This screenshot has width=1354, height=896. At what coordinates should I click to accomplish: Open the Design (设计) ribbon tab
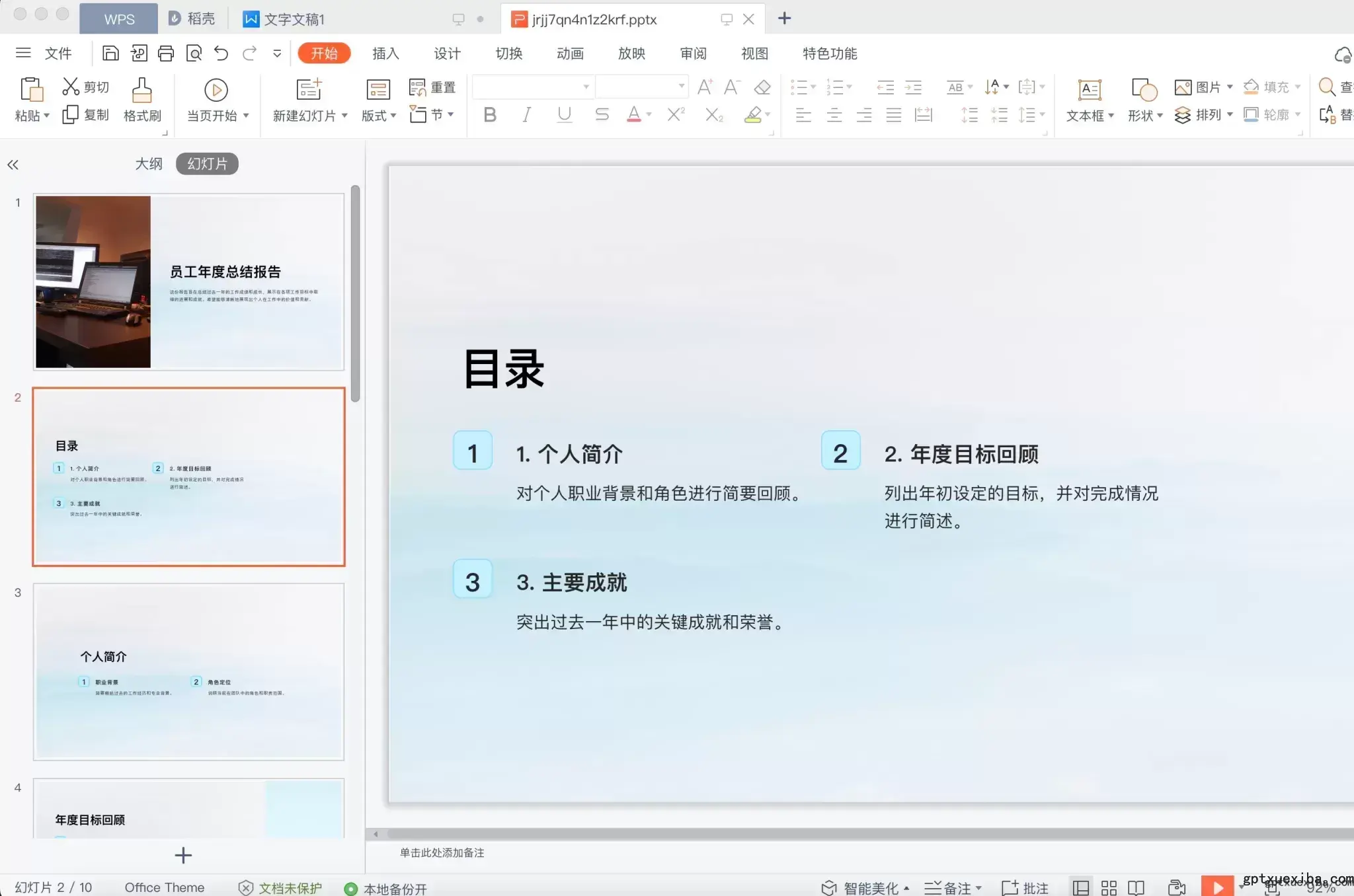coord(447,54)
